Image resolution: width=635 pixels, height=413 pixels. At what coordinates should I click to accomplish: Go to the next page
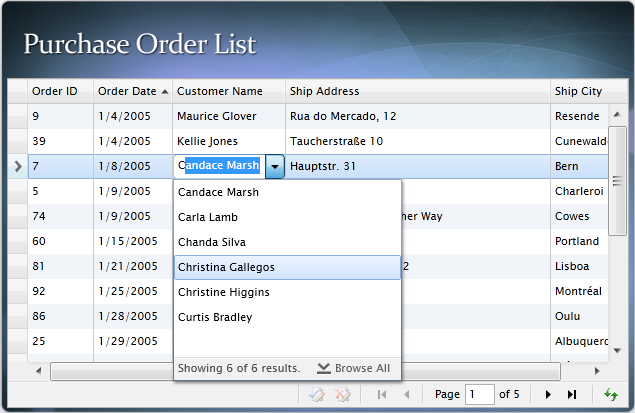(548, 395)
